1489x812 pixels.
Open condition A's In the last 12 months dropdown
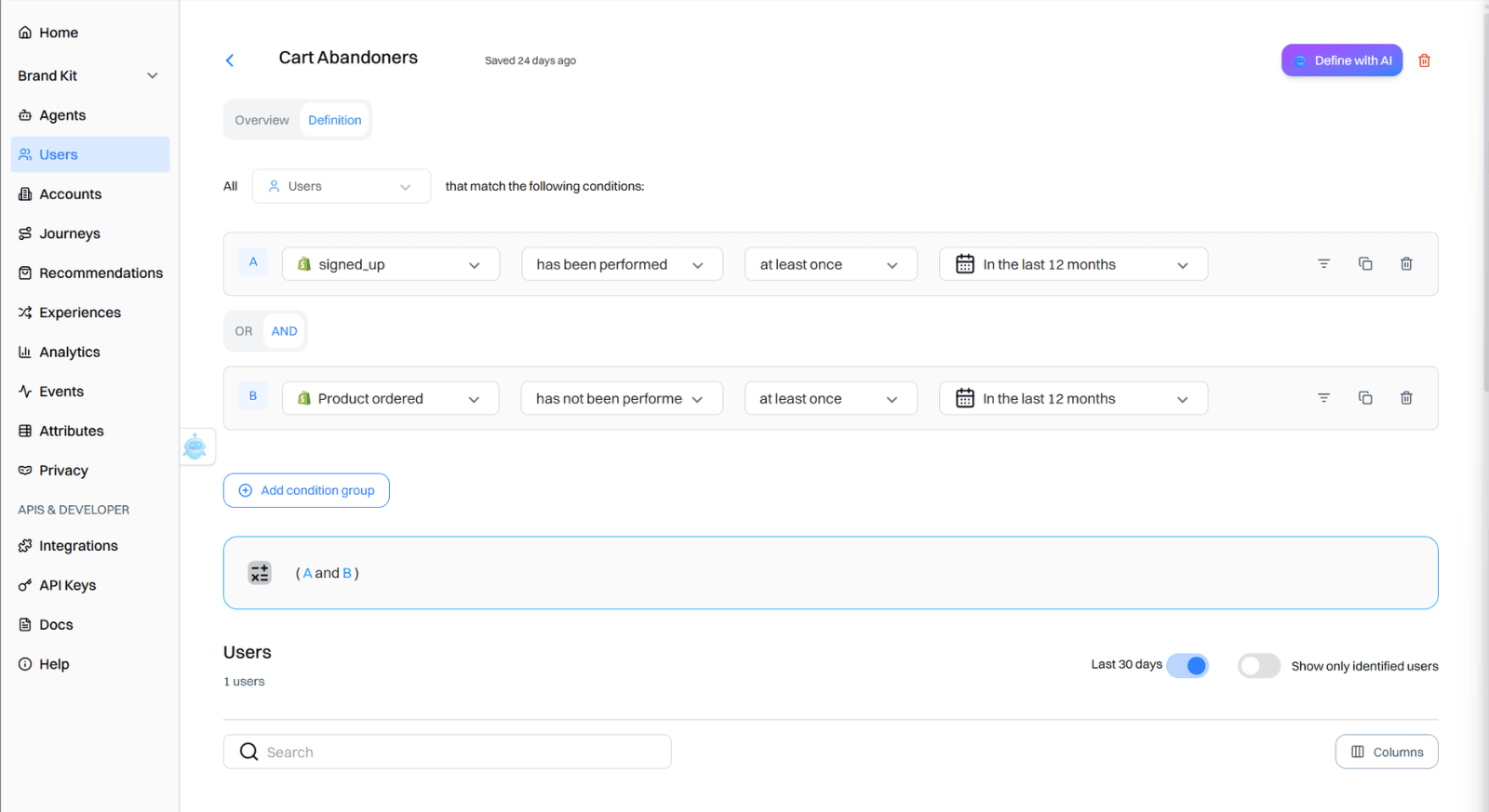pos(1073,264)
